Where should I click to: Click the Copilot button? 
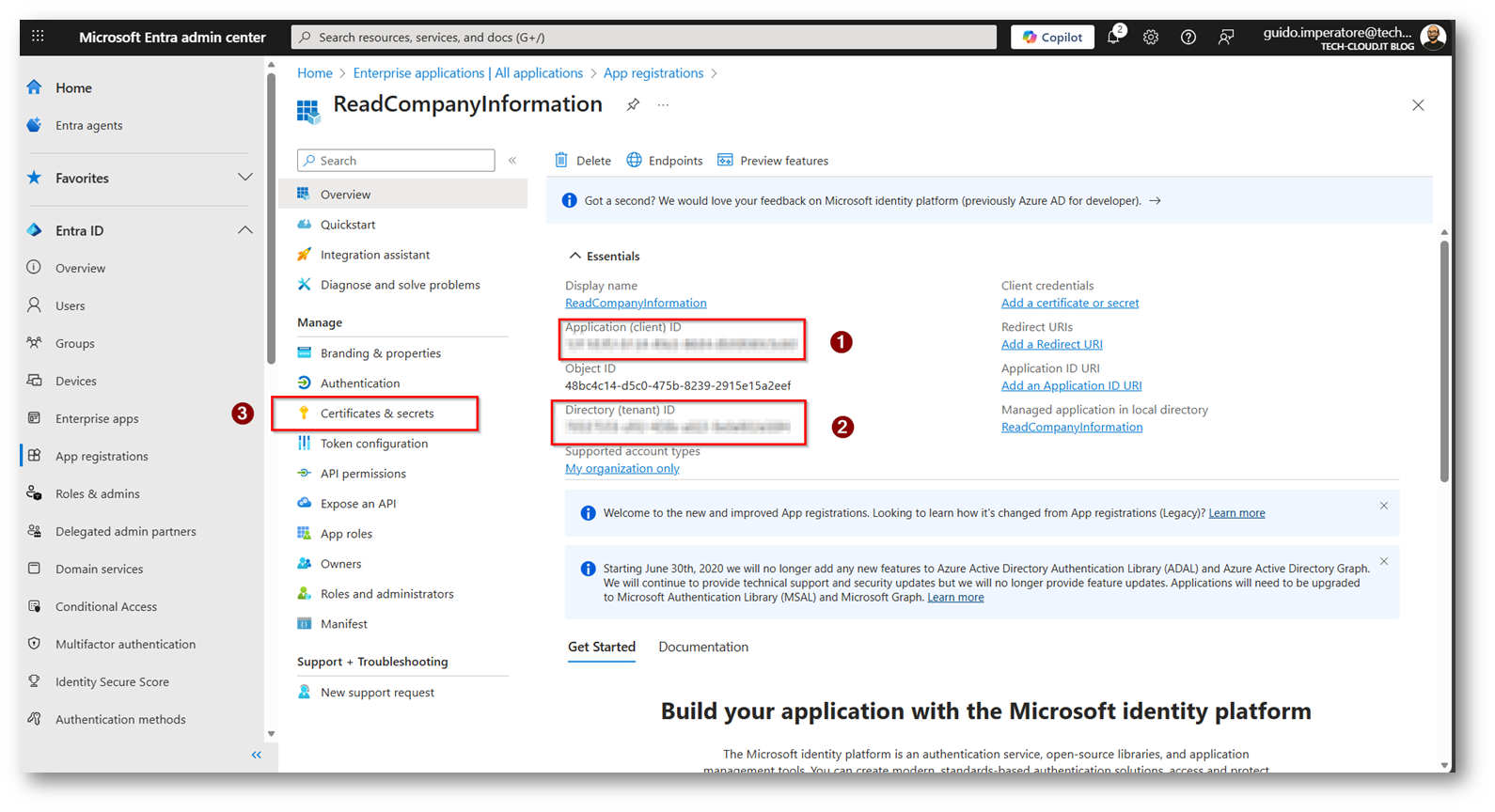(x=1052, y=38)
